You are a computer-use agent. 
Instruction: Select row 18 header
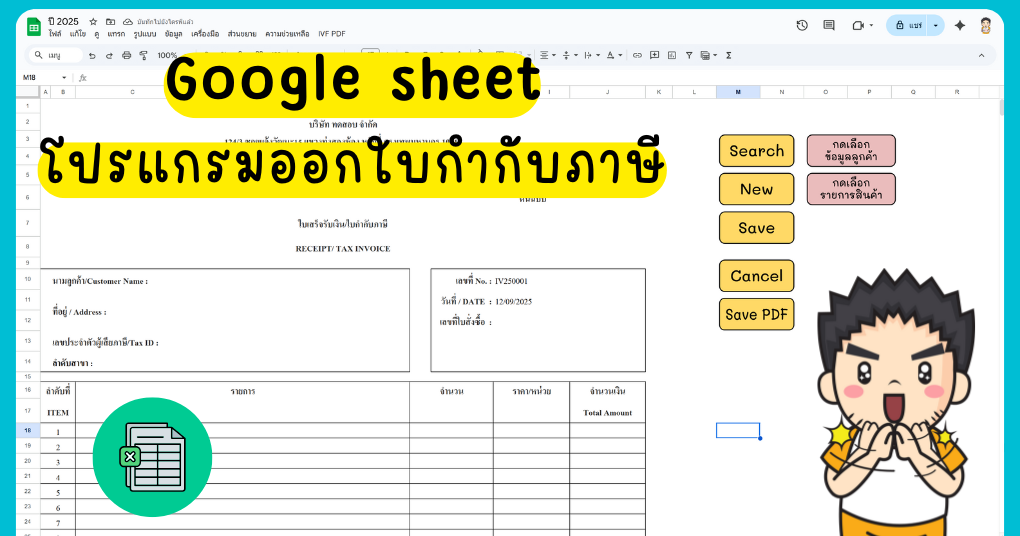coord(28,430)
